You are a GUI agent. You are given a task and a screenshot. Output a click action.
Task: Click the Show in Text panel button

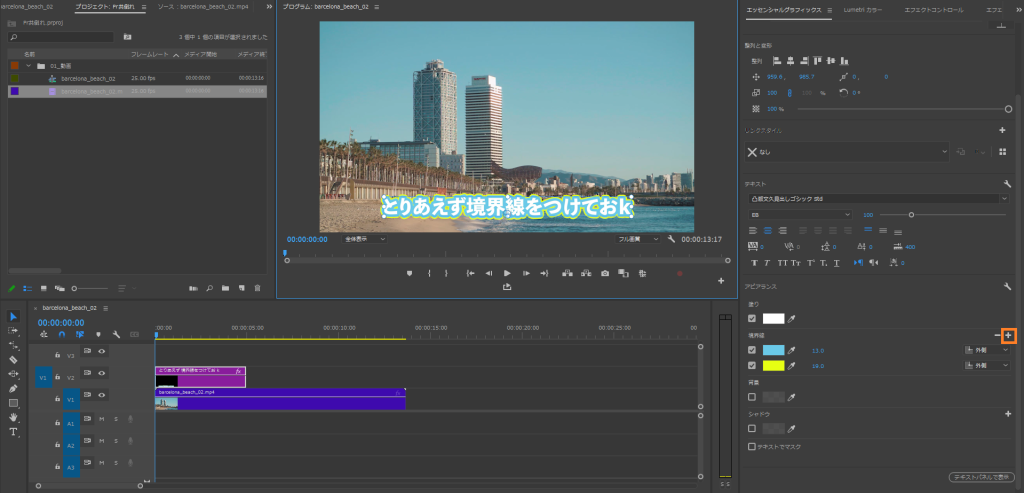pos(982,477)
